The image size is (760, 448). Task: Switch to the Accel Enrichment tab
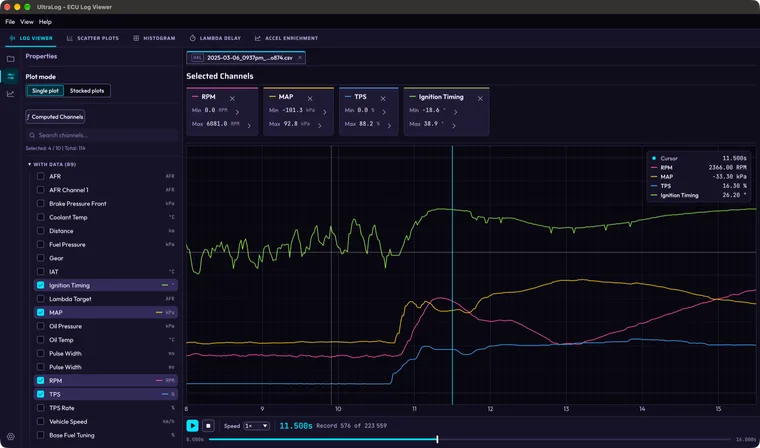[x=286, y=38]
